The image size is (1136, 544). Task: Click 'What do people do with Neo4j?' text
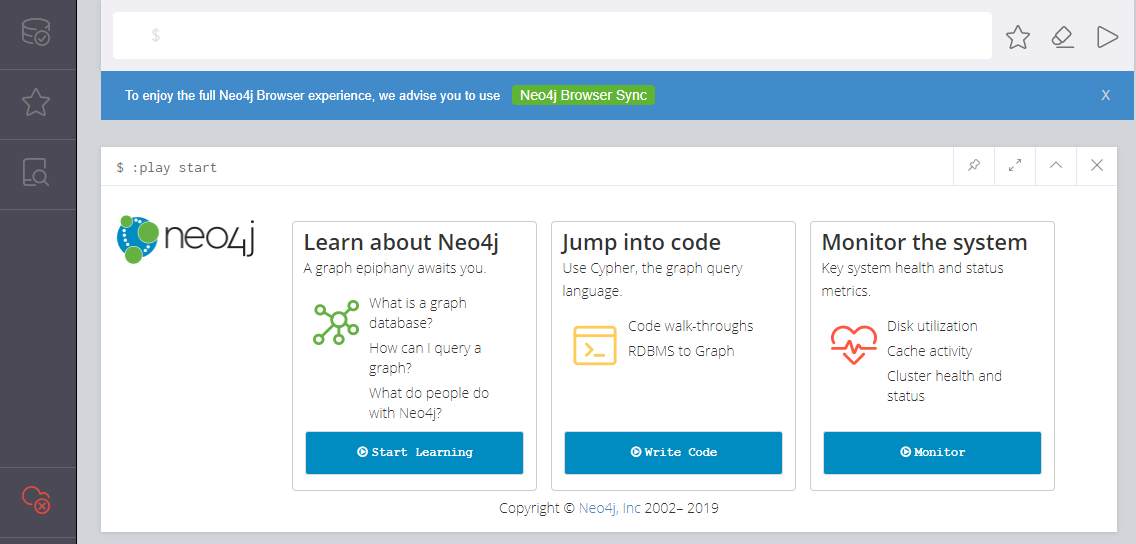coord(429,403)
